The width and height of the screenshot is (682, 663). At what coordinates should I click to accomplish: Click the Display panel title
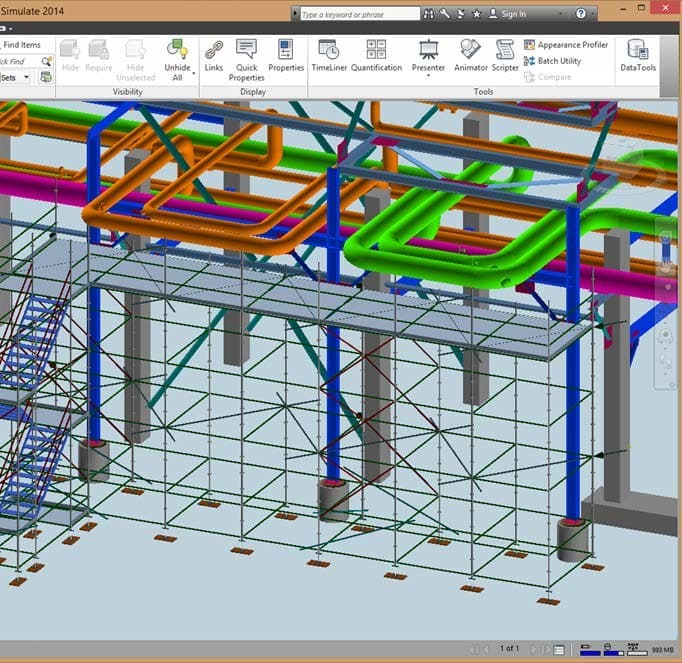pyautogui.click(x=253, y=92)
